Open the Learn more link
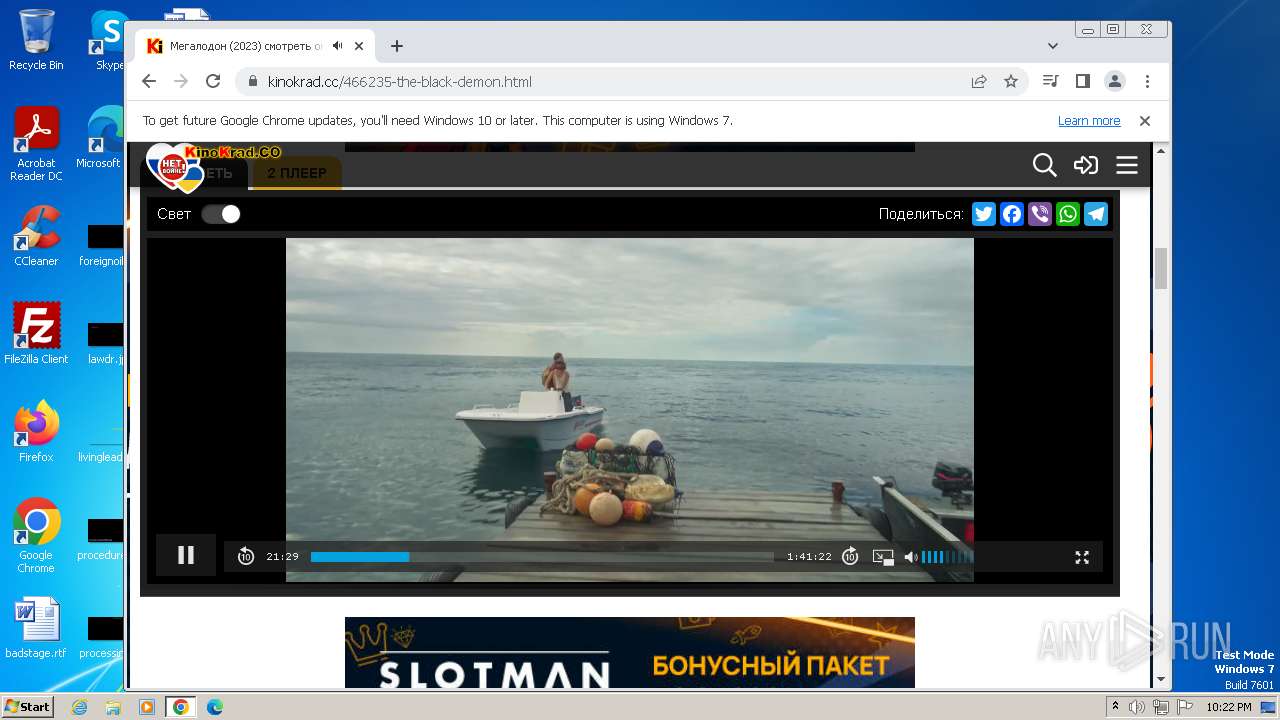The height and width of the screenshot is (720, 1280). pos(1089,121)
